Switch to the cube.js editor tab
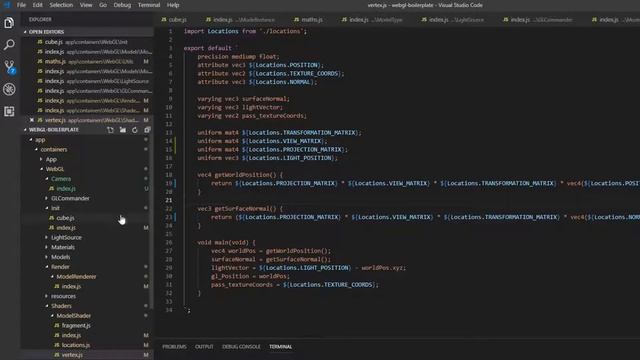The width and height of the screenshot is (640, 360). click(175, 20)
